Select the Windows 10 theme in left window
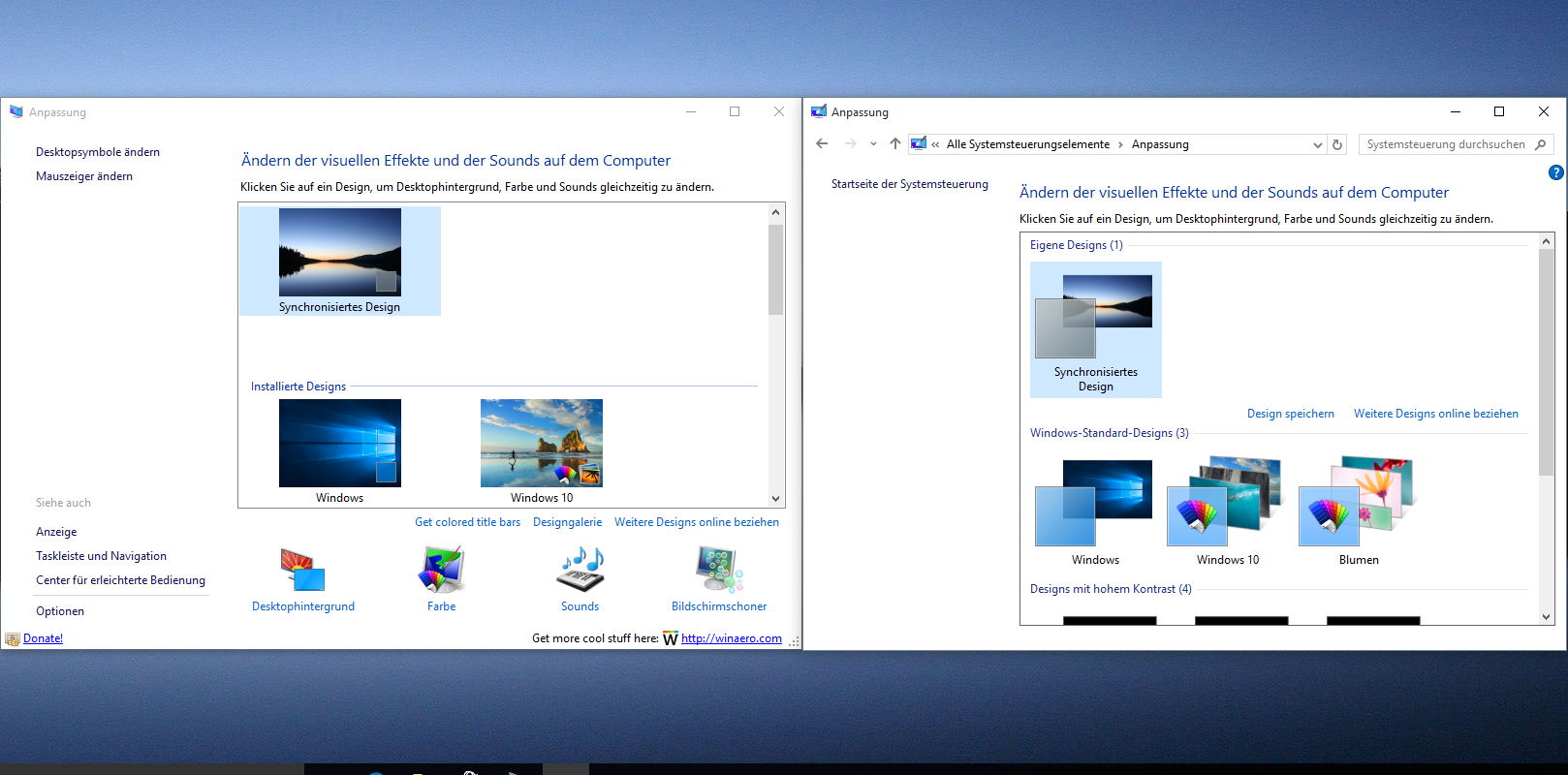This screenshot has width=1568, height=775. pos(542,451)
